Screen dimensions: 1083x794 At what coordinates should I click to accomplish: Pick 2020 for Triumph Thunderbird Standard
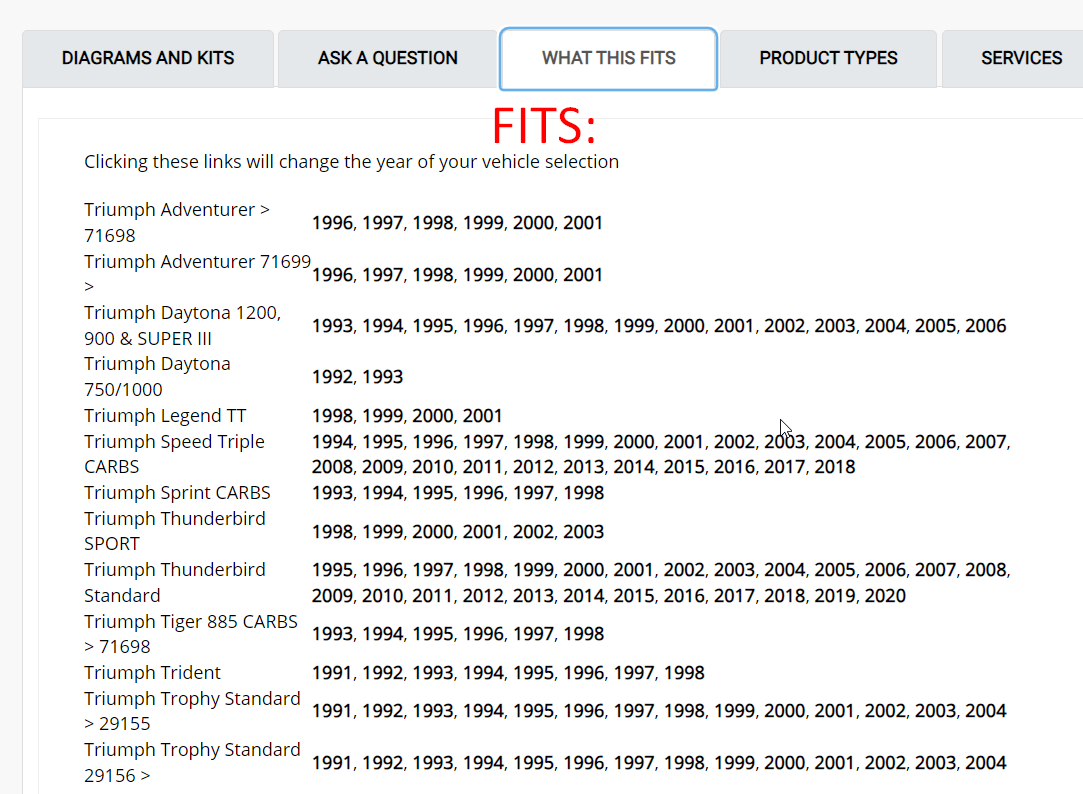(885, 596)
